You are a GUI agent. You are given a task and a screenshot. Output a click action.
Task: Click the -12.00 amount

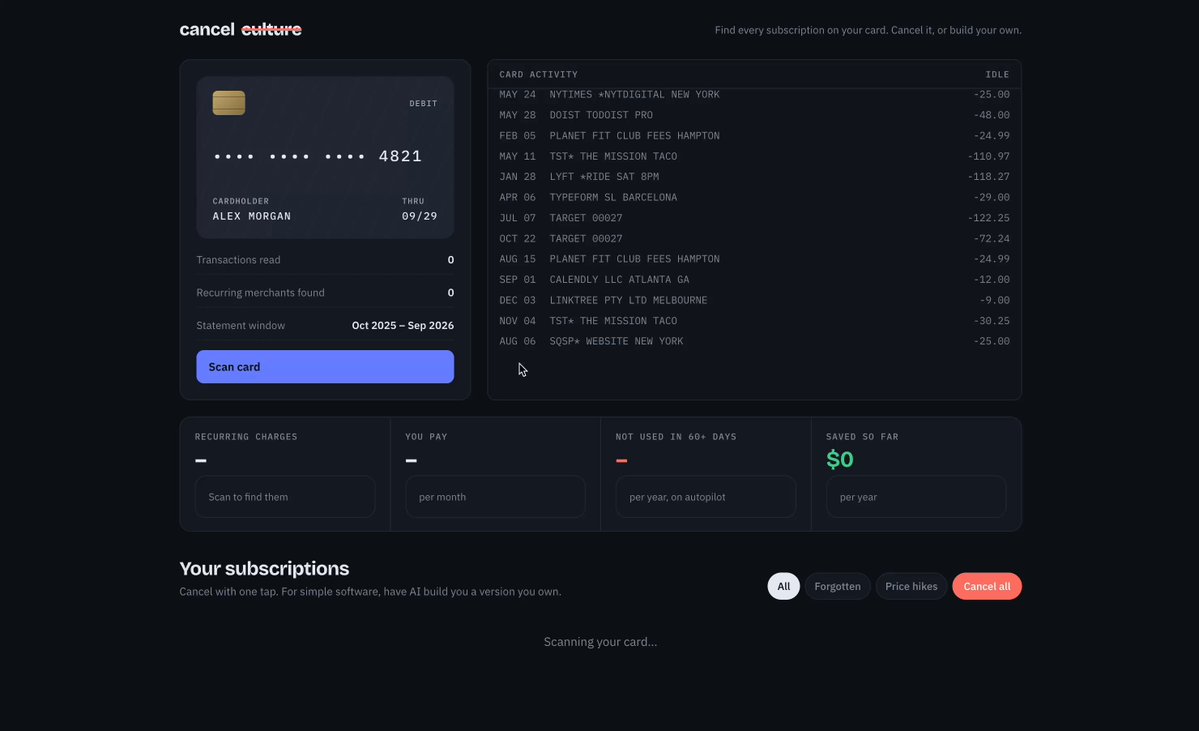[x=992, y=280]
